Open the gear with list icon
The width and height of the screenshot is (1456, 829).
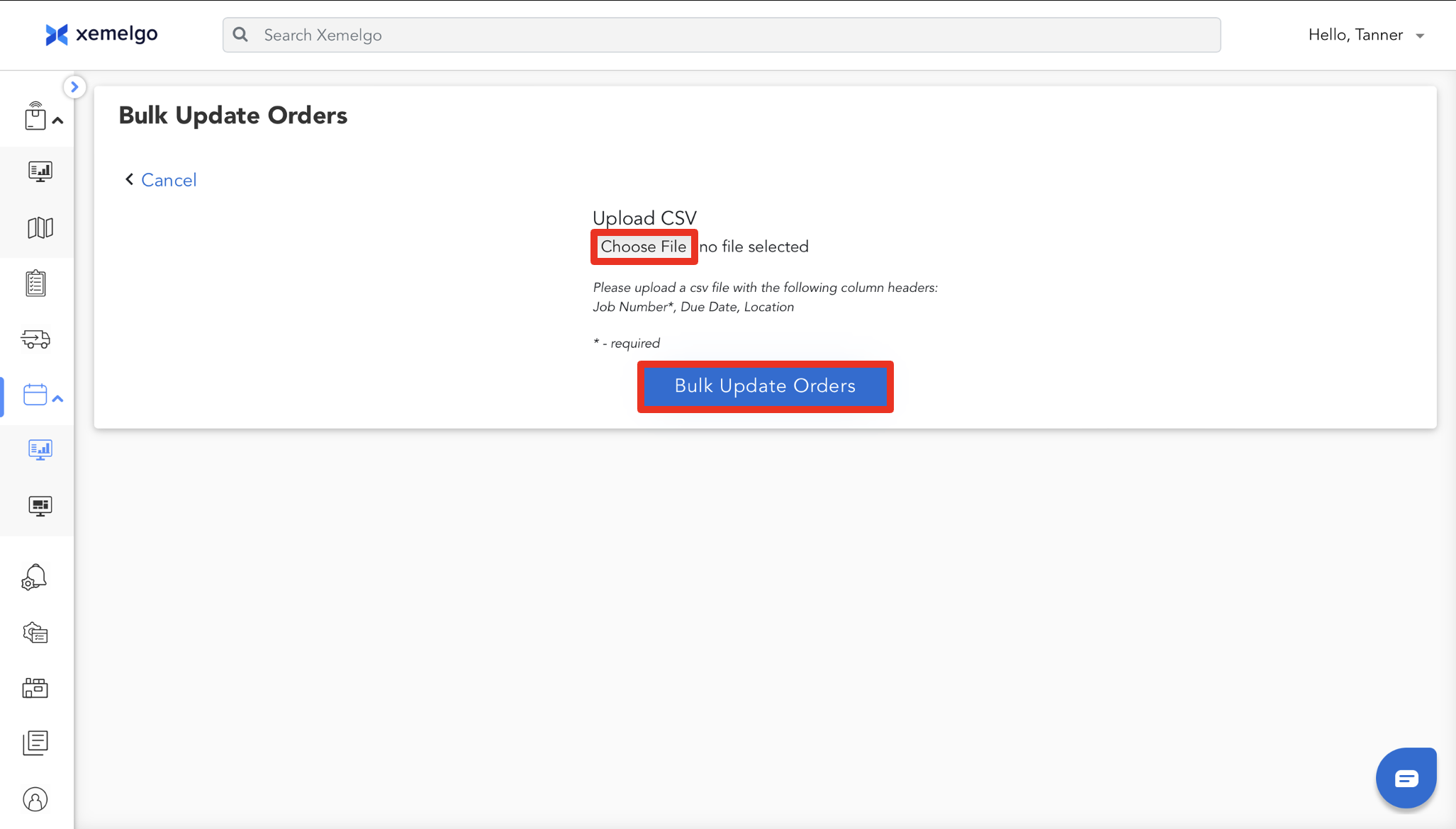click(35, 633)
